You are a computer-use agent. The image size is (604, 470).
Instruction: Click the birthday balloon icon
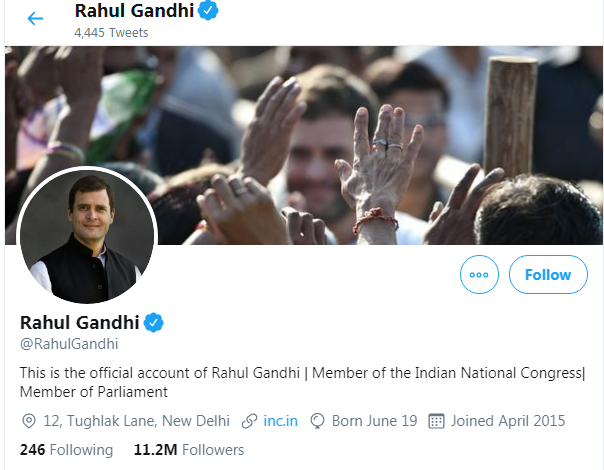click(319, 421)
